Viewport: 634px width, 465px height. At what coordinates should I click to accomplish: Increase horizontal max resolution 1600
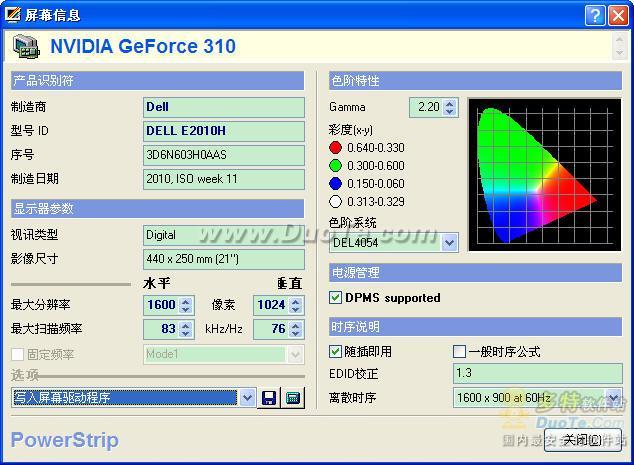[x=186, y=301]
